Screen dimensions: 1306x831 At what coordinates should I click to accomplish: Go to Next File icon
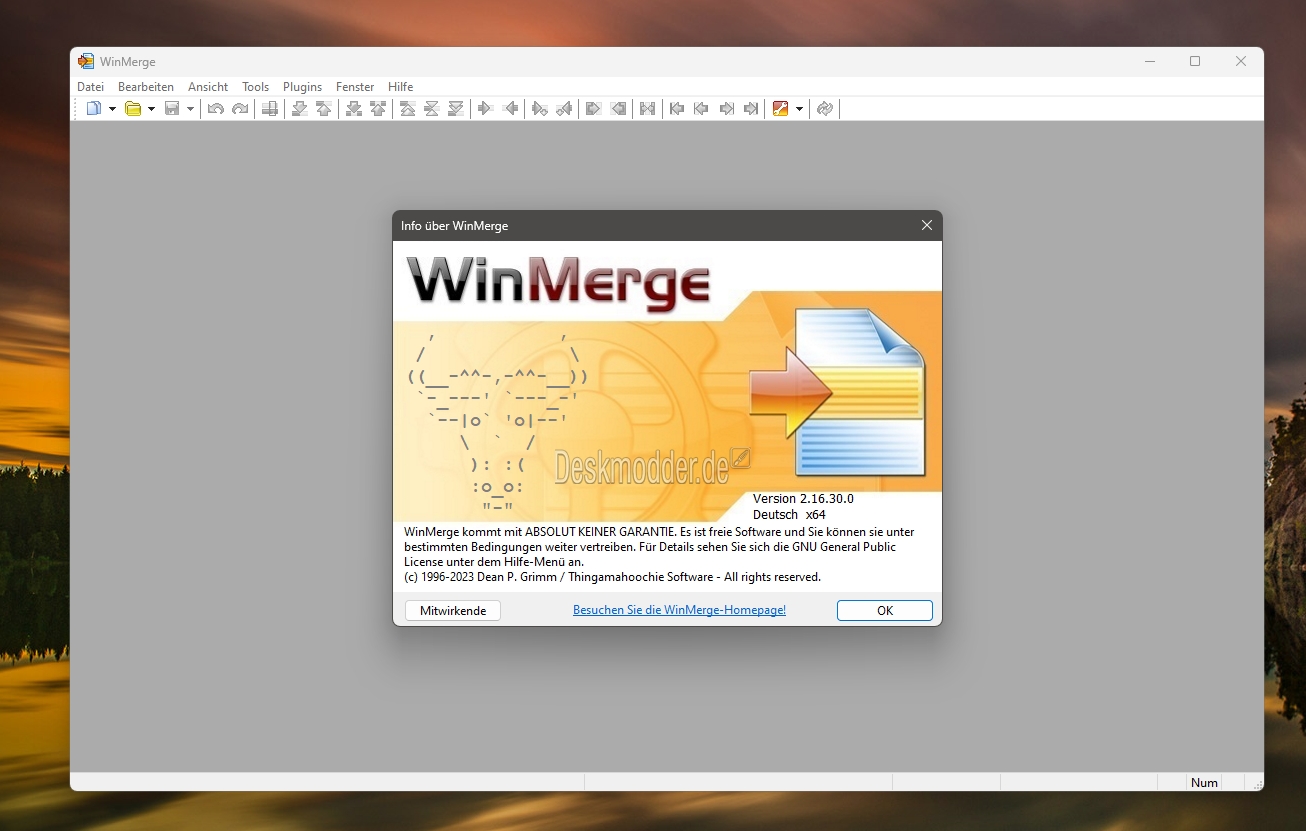[x=726, y=108]
